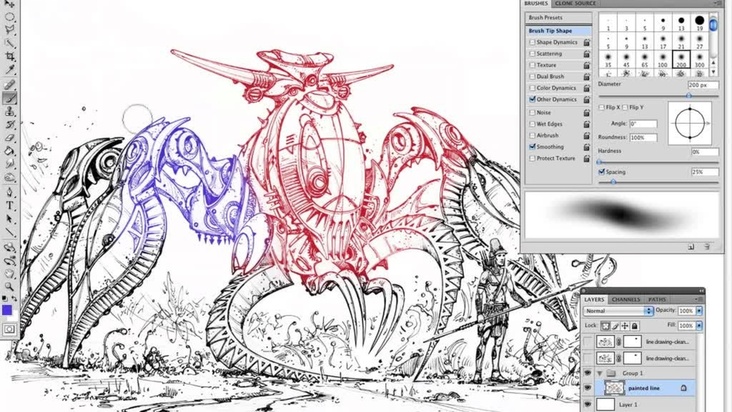
Task: Select the Elliptical Marquee tool
Action: click(9, 17)
